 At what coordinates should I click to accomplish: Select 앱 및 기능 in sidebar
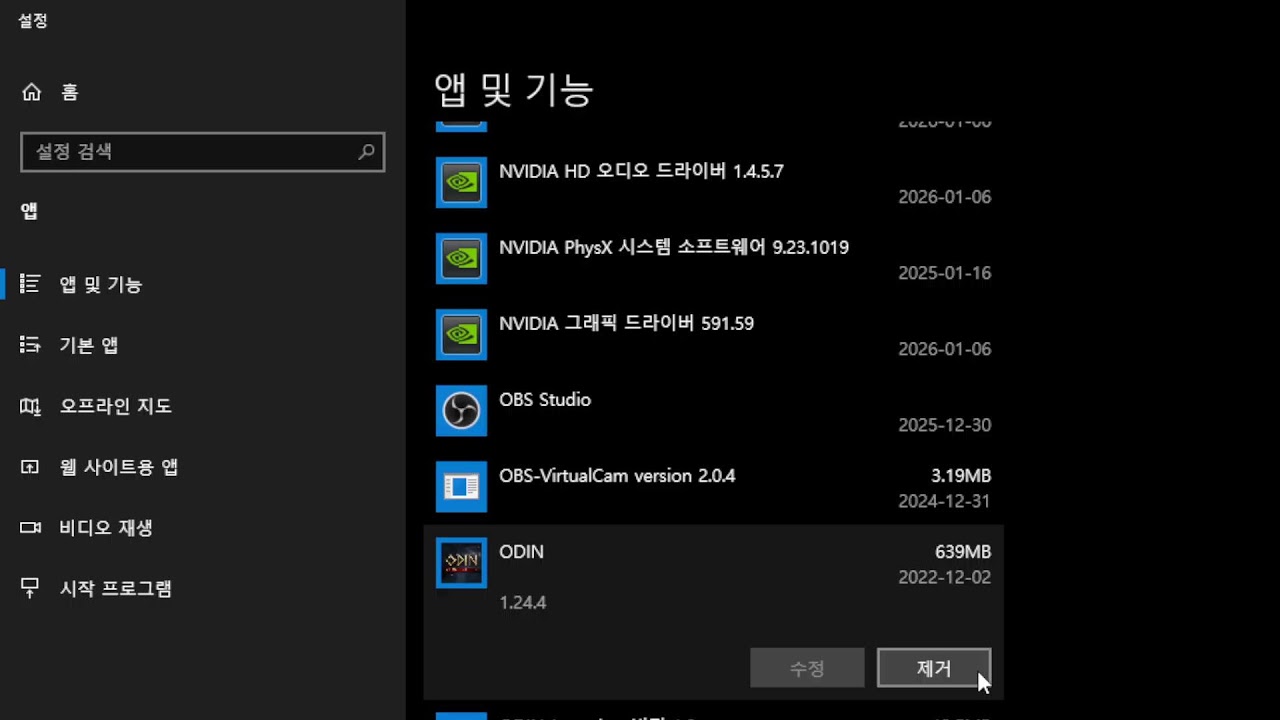coord(202,284)
